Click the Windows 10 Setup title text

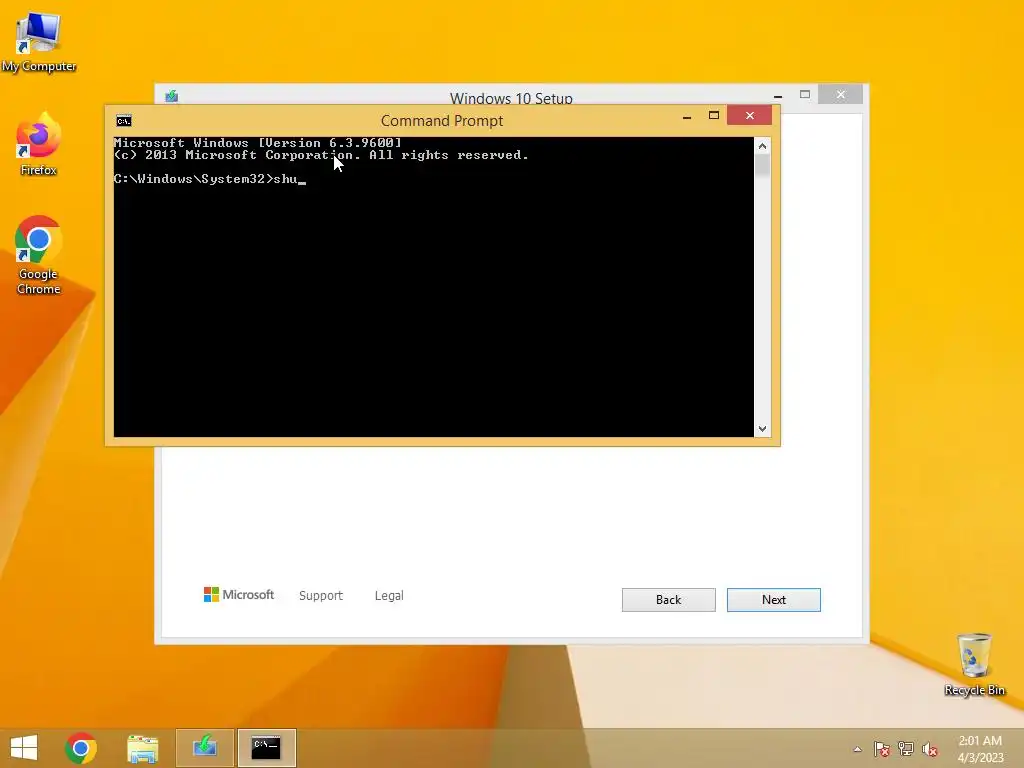[x=511, y=98]
